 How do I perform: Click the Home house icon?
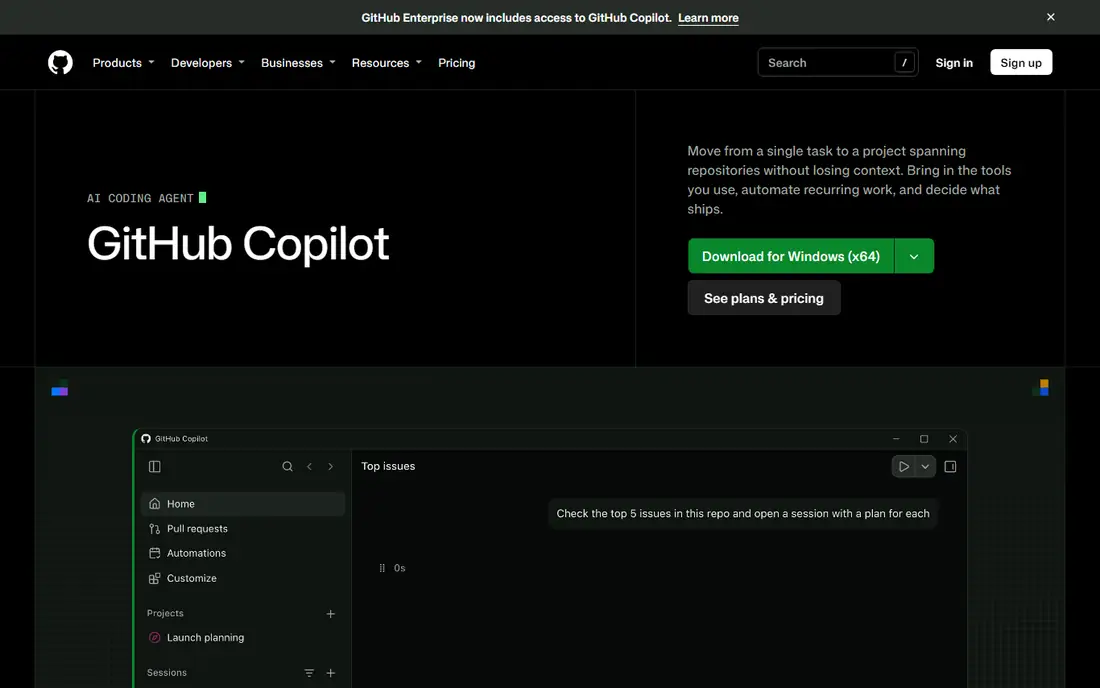tap(154, 504)
